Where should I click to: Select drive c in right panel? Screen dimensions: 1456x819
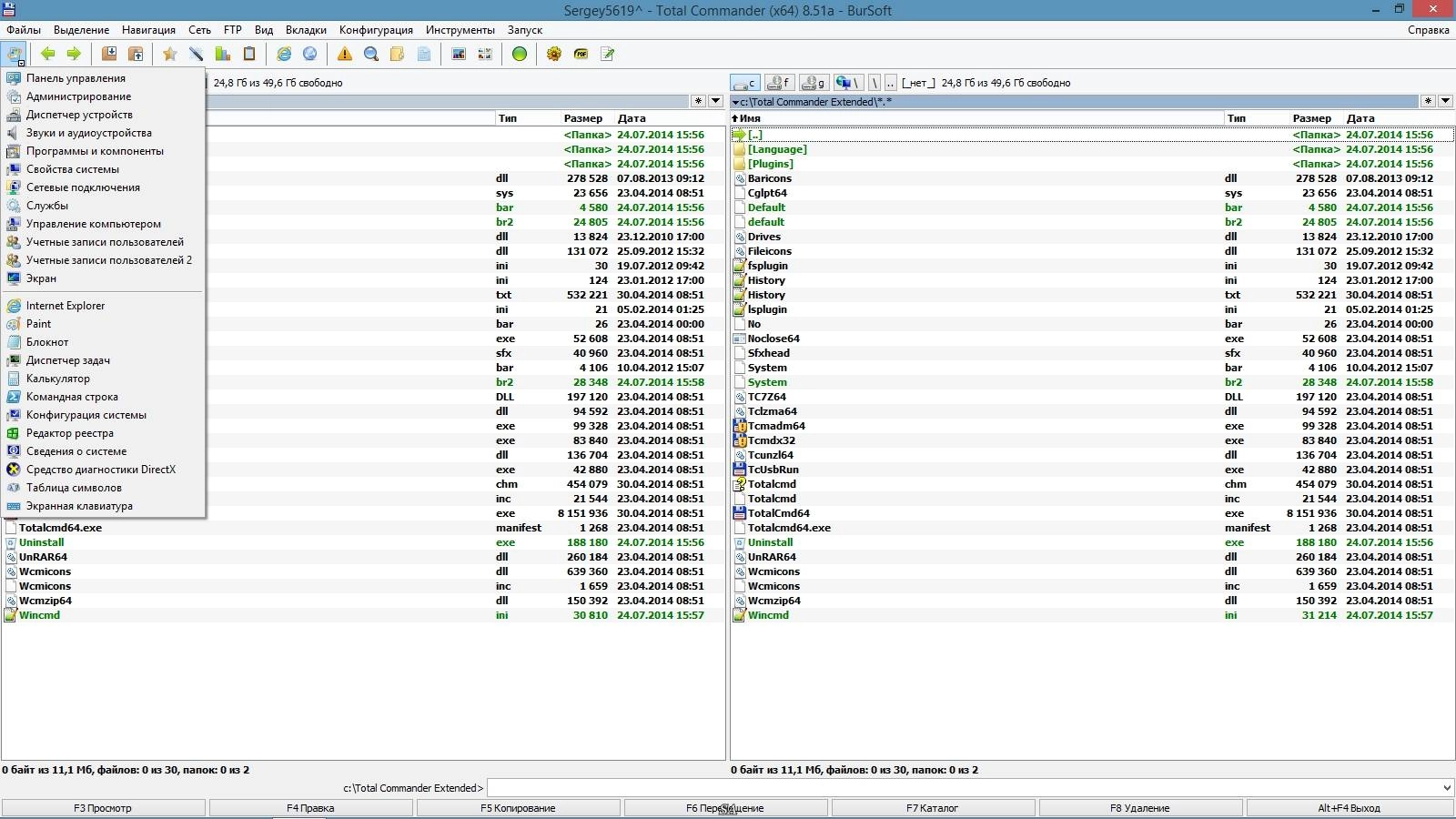point(745,83)
